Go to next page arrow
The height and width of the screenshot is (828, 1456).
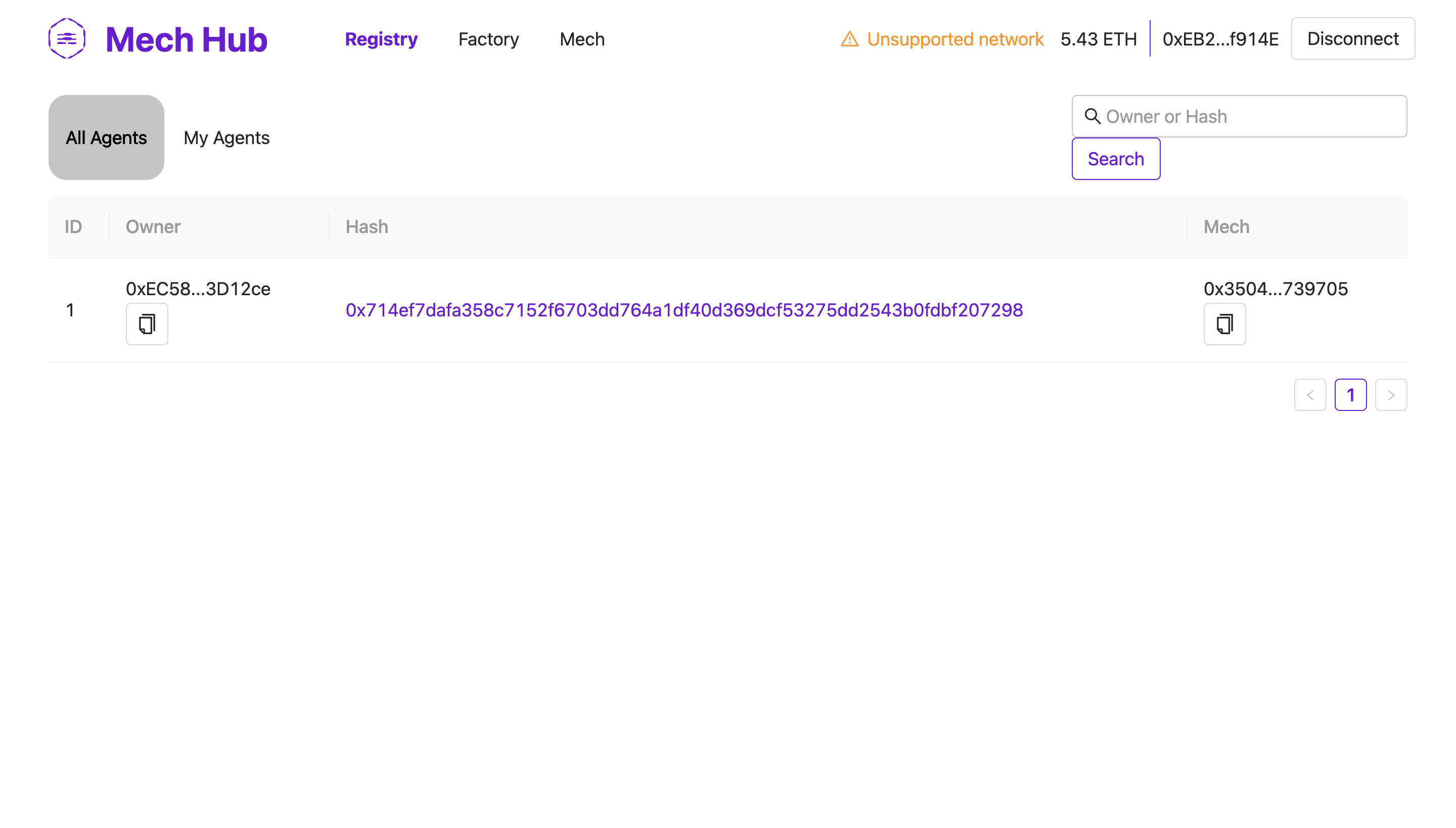pyautogui.click(x=1391, y=395)
